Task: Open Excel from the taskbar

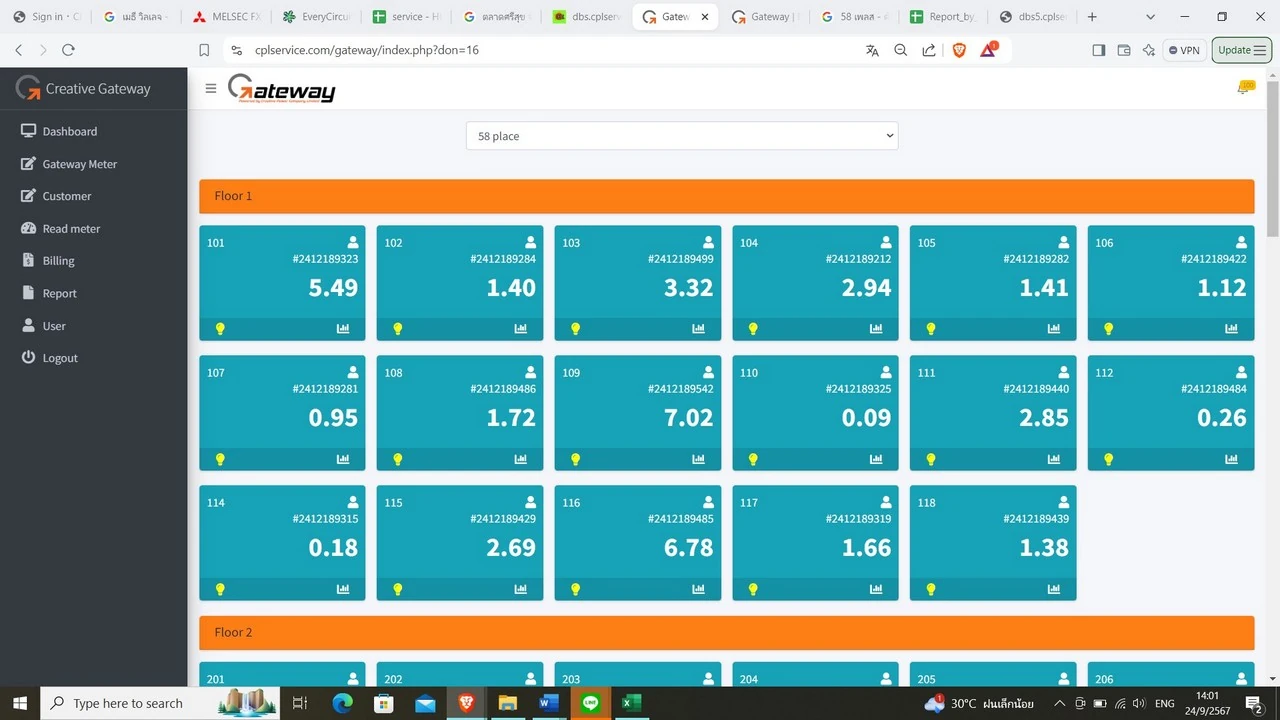Action: pos(631,704)
